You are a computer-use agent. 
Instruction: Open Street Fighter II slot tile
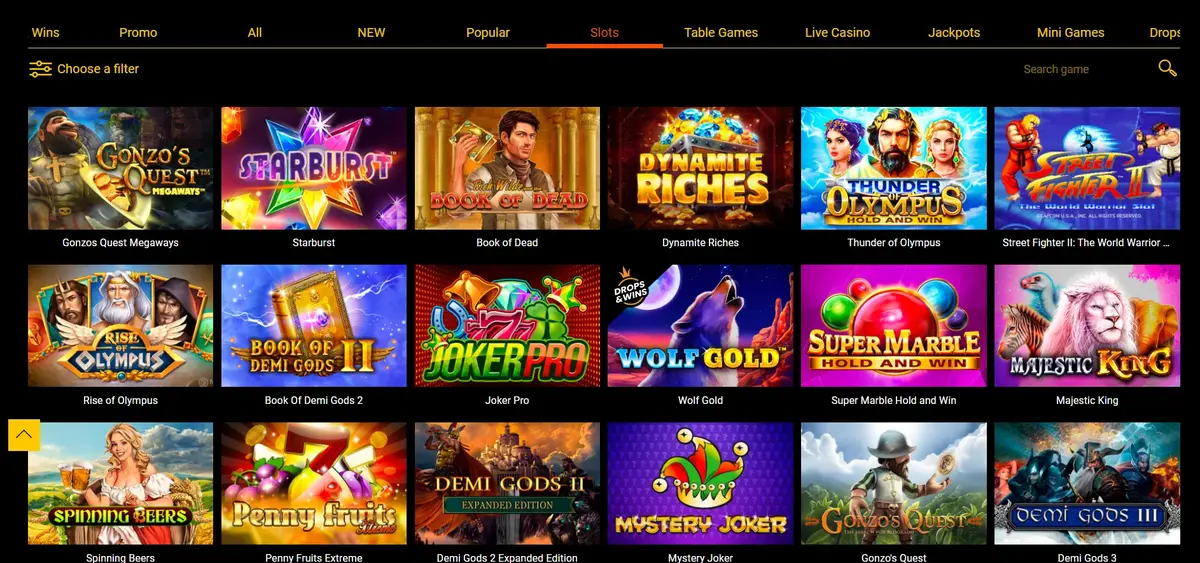(x=1087, y=168)
